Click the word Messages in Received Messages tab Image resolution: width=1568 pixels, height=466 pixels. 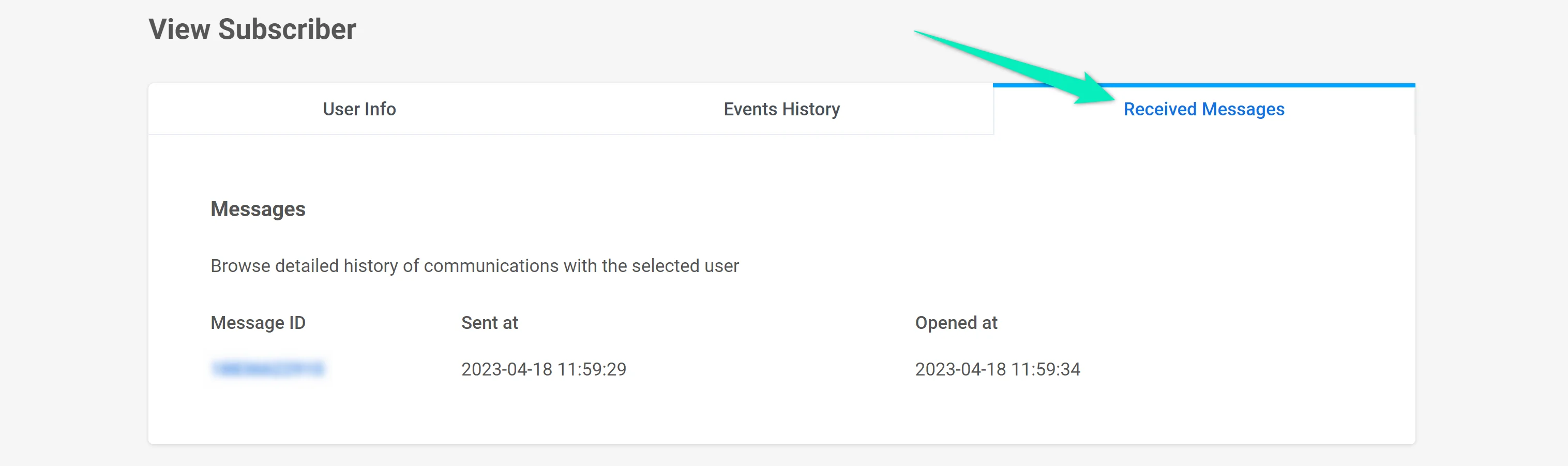tap(1243, 109)
